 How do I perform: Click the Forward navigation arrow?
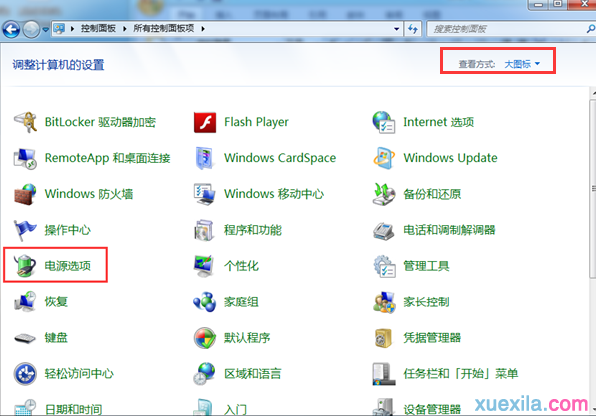(x=31, y=29)
